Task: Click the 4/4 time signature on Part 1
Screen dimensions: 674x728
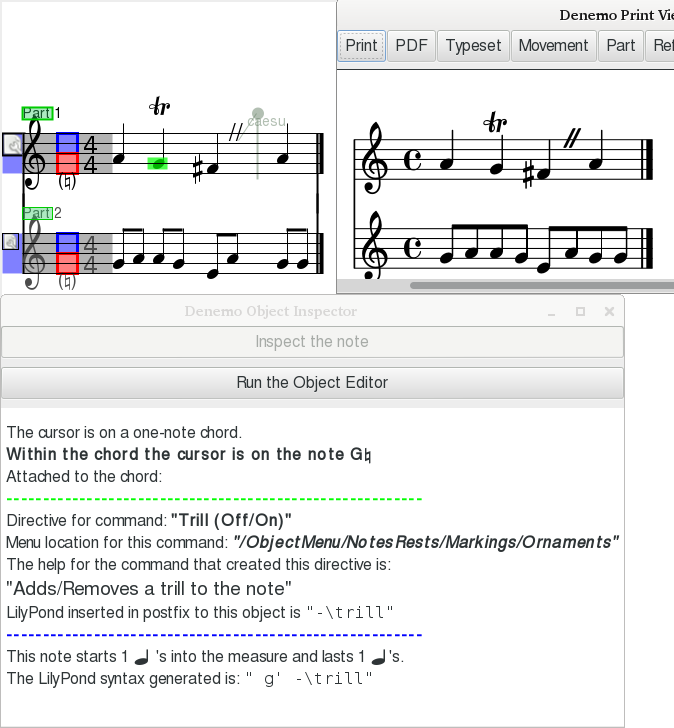Action: coord(90,154)
